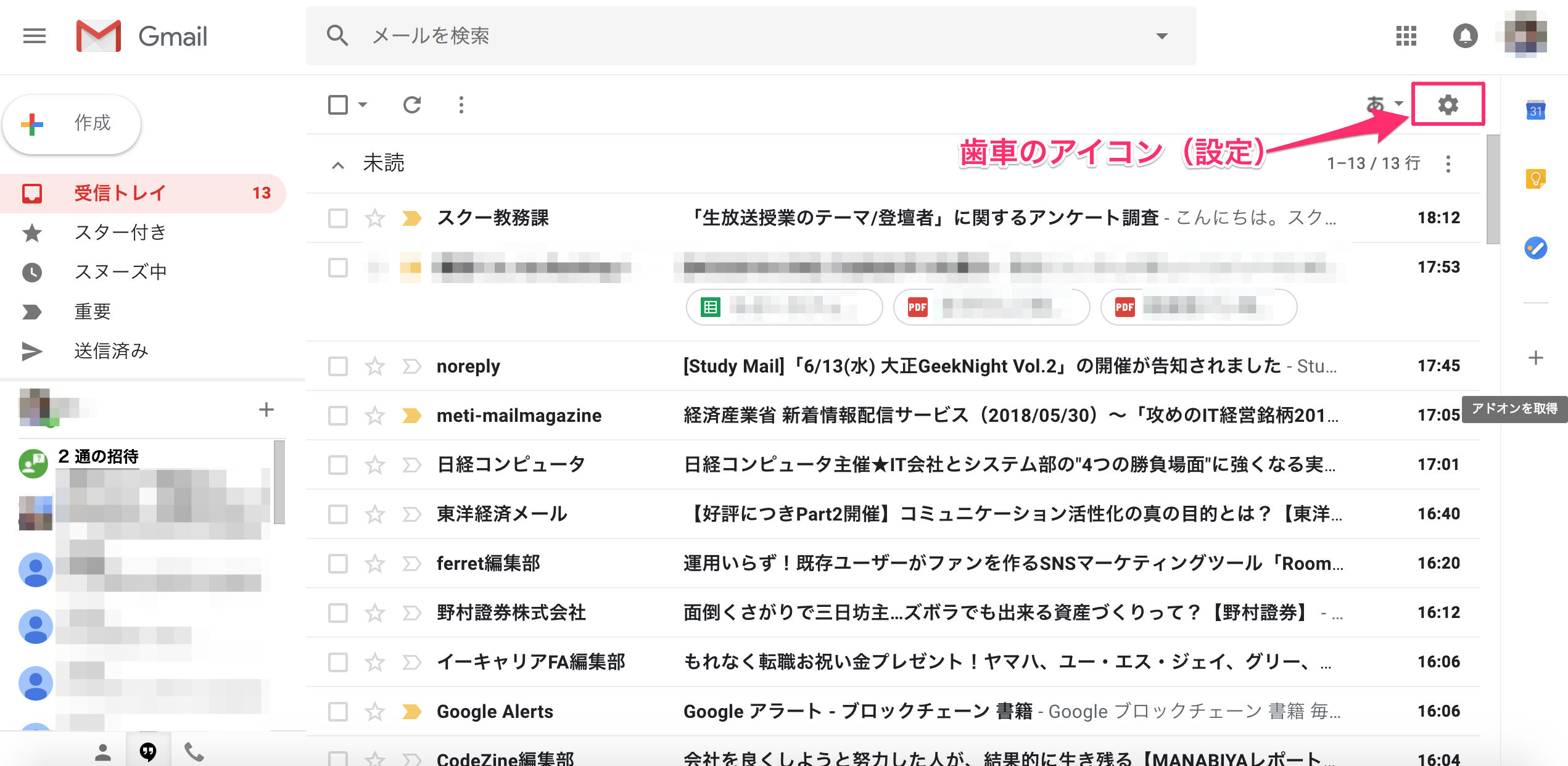Open the settings gear icon

(1448, 104)
